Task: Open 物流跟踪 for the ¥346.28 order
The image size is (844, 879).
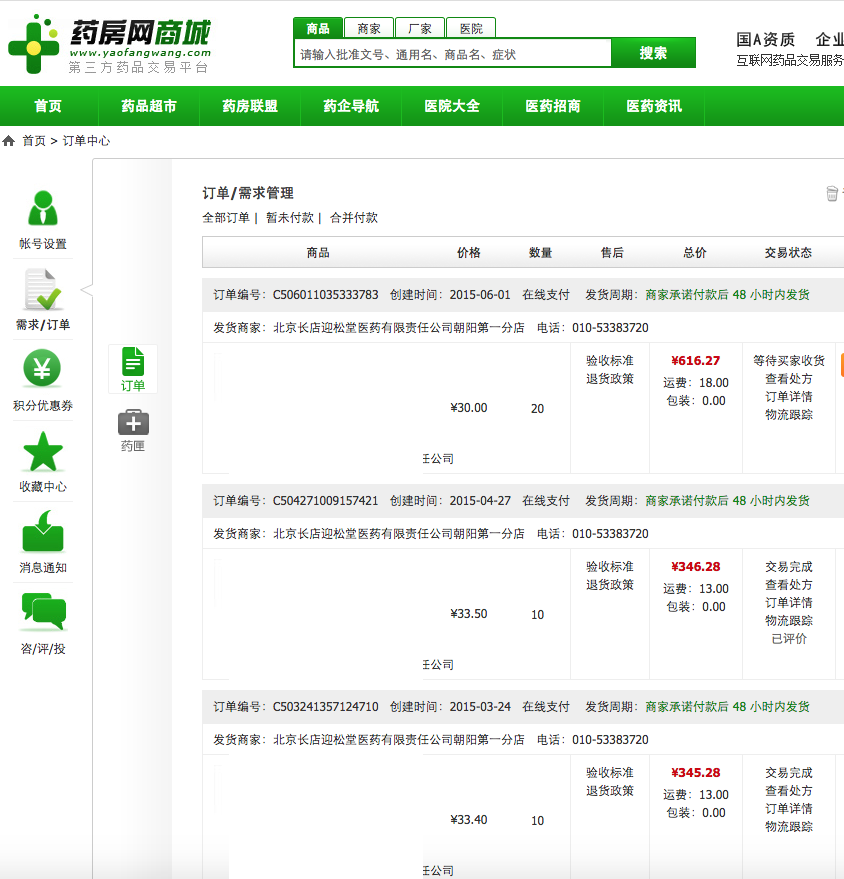Action: (x=789, y=620)
